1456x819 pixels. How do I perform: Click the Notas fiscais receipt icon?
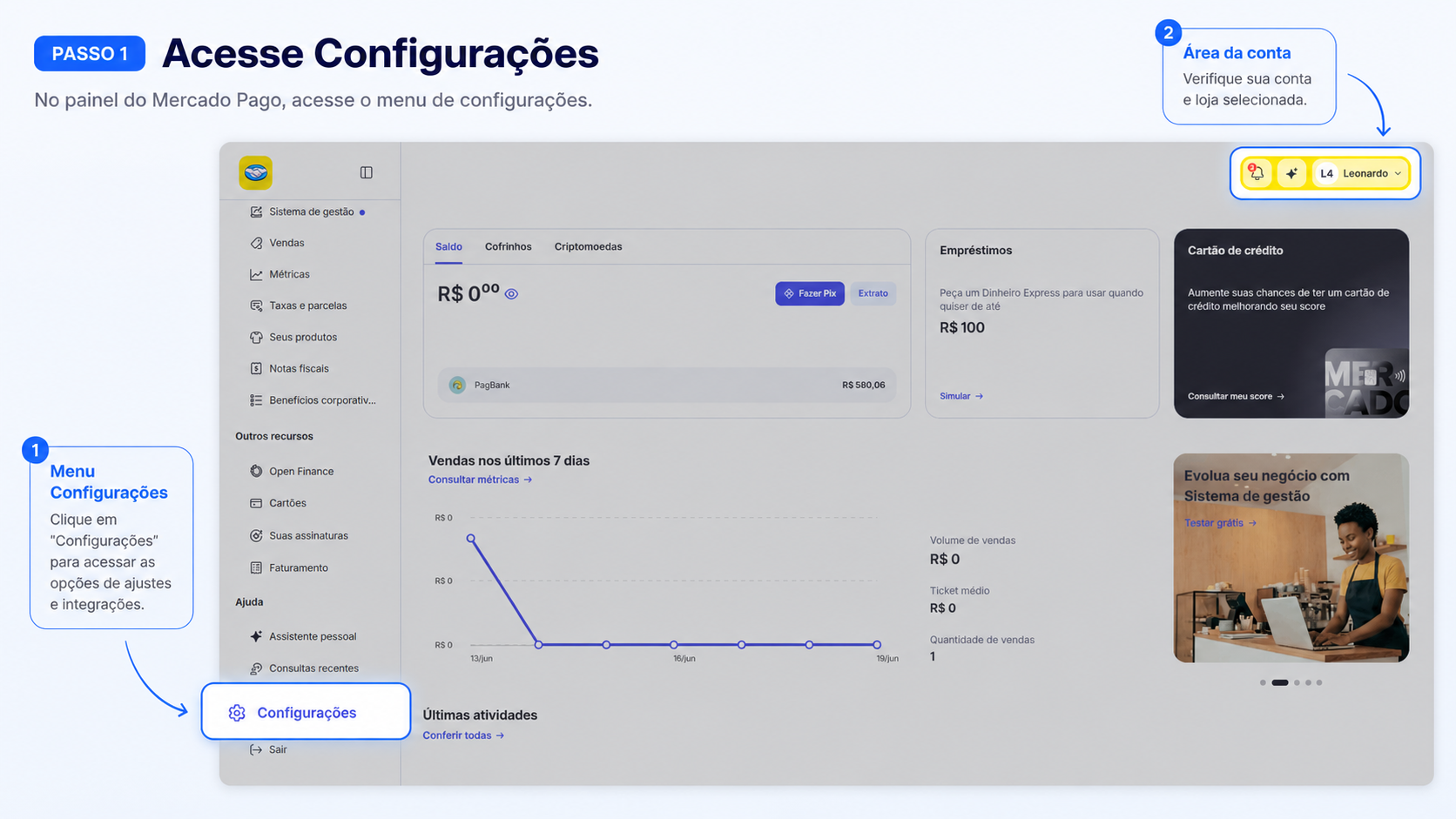[x=256, y=368]
